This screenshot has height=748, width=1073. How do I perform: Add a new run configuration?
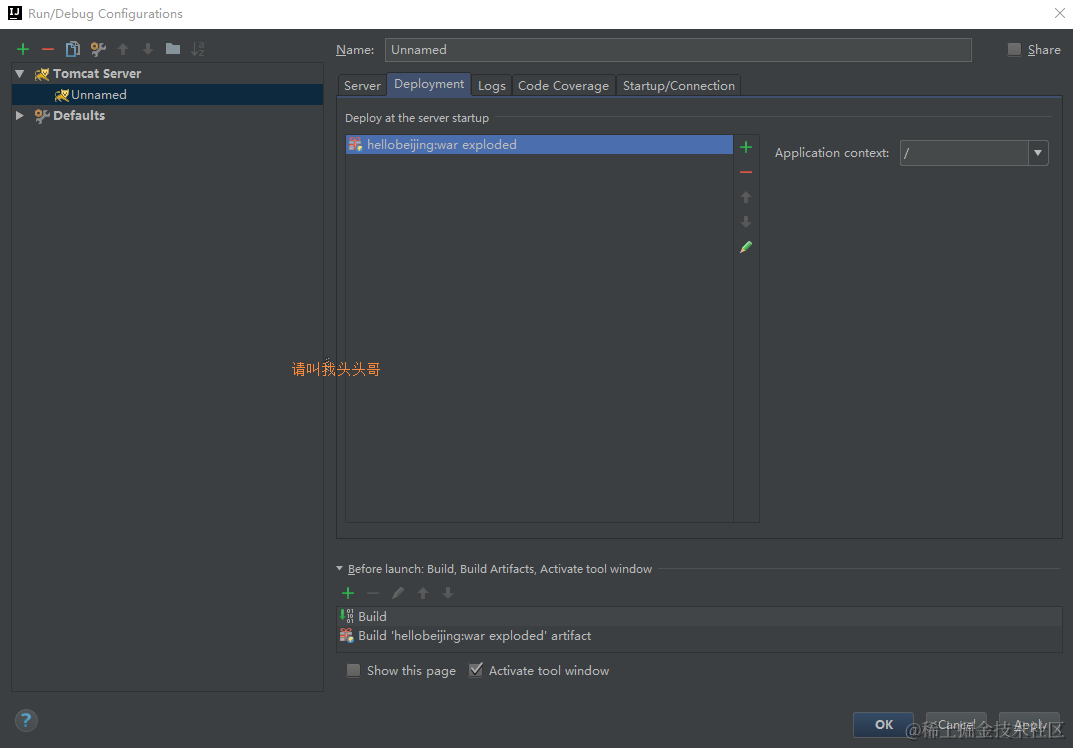[22, 48]
